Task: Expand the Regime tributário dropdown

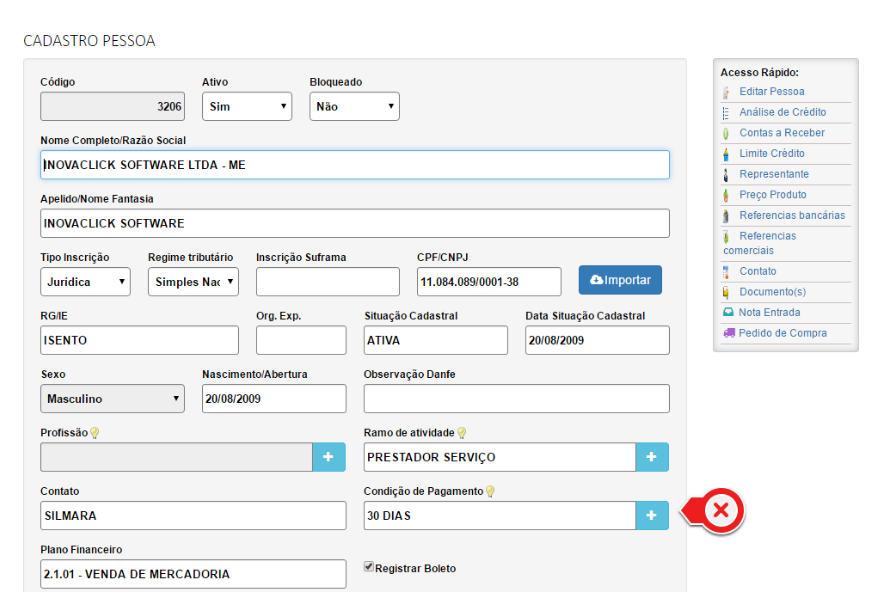Action: coord(193,282)
